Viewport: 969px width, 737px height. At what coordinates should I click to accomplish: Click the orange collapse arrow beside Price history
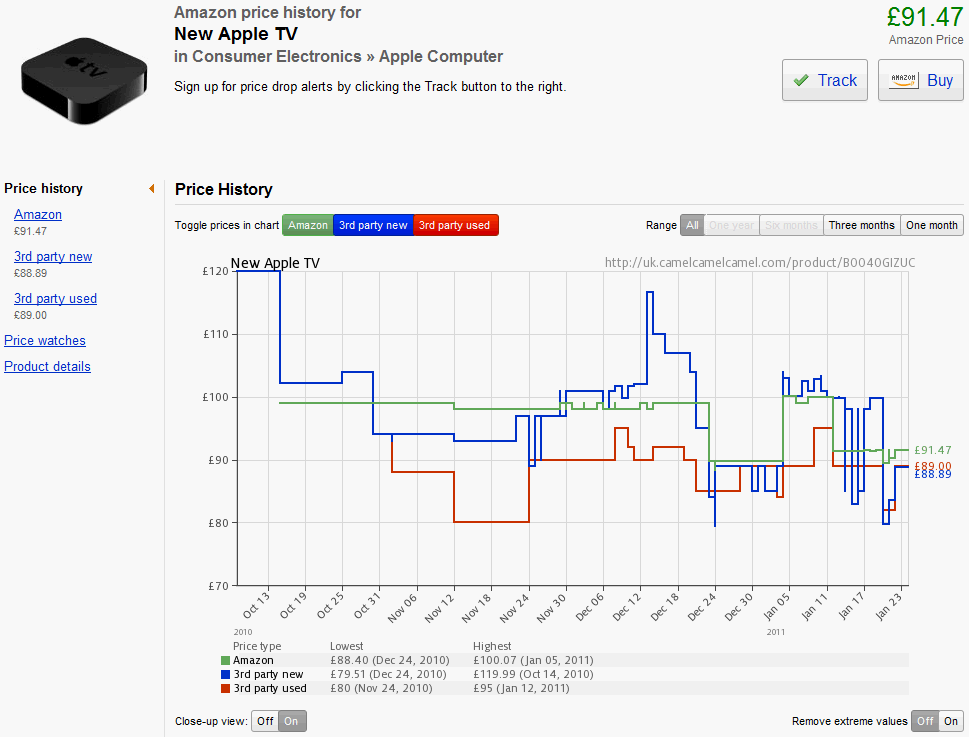point(151,188)
